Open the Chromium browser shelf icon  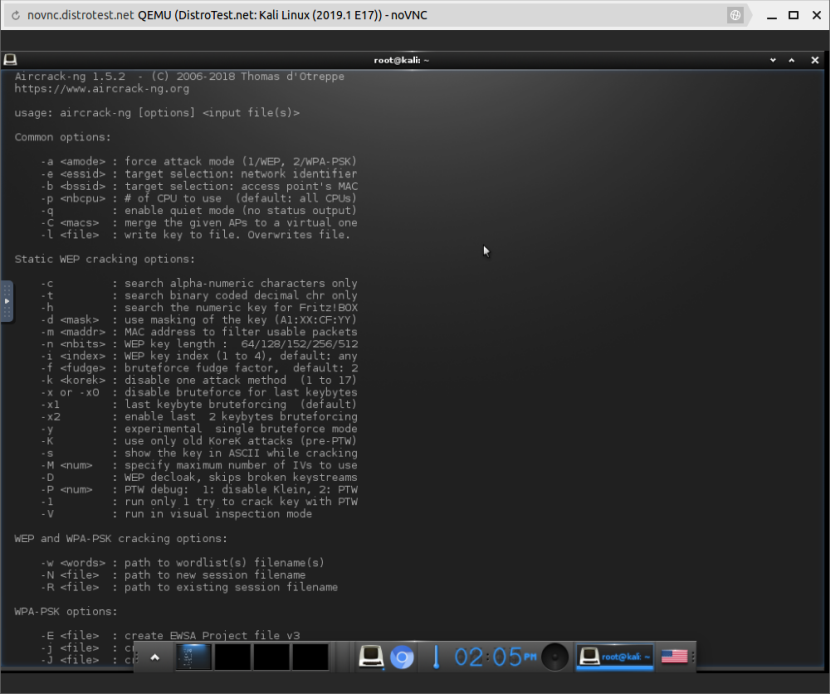pyautogui.click(x=402, y=657)
